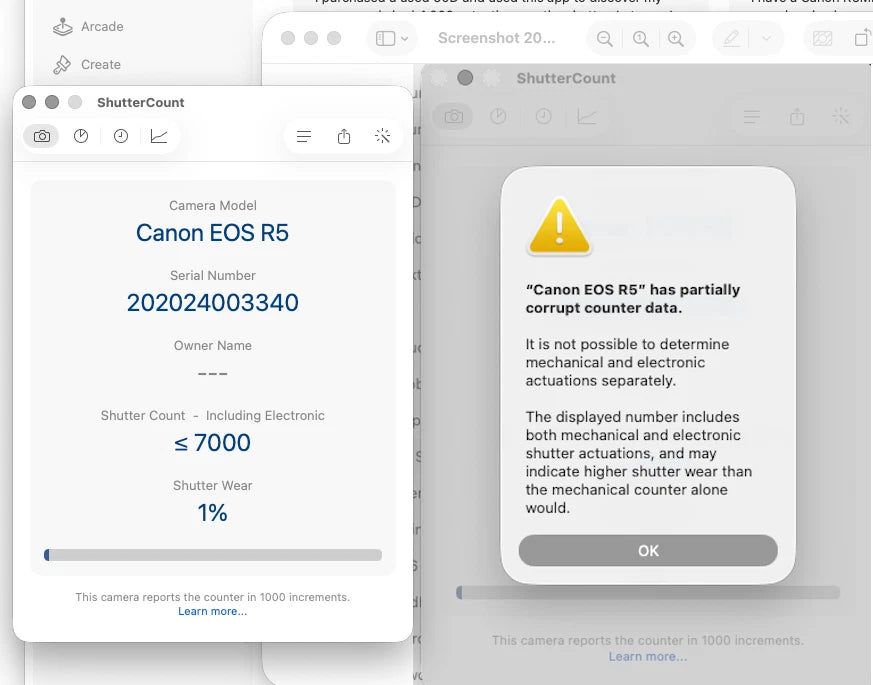Click the markup pen icon in Preview
This screenshot has width=873, height=685.
coord(732,38)
